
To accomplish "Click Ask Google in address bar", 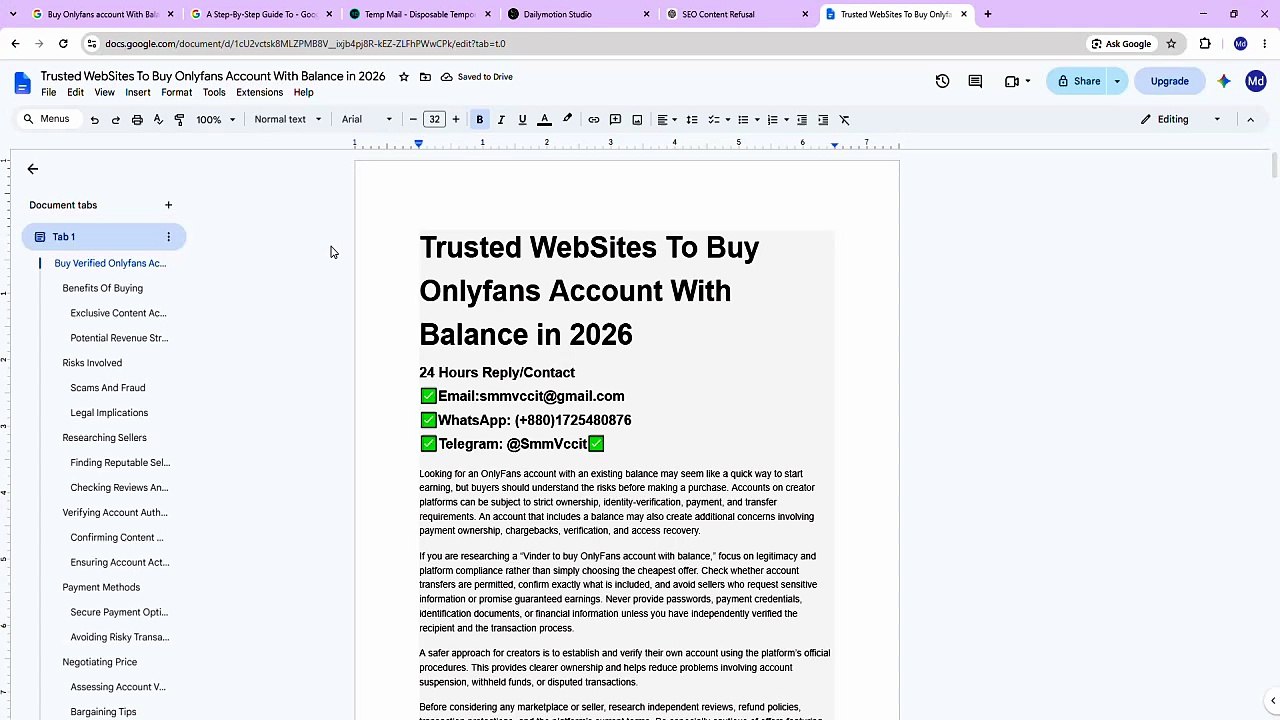I will click(x=1121, y=44).
